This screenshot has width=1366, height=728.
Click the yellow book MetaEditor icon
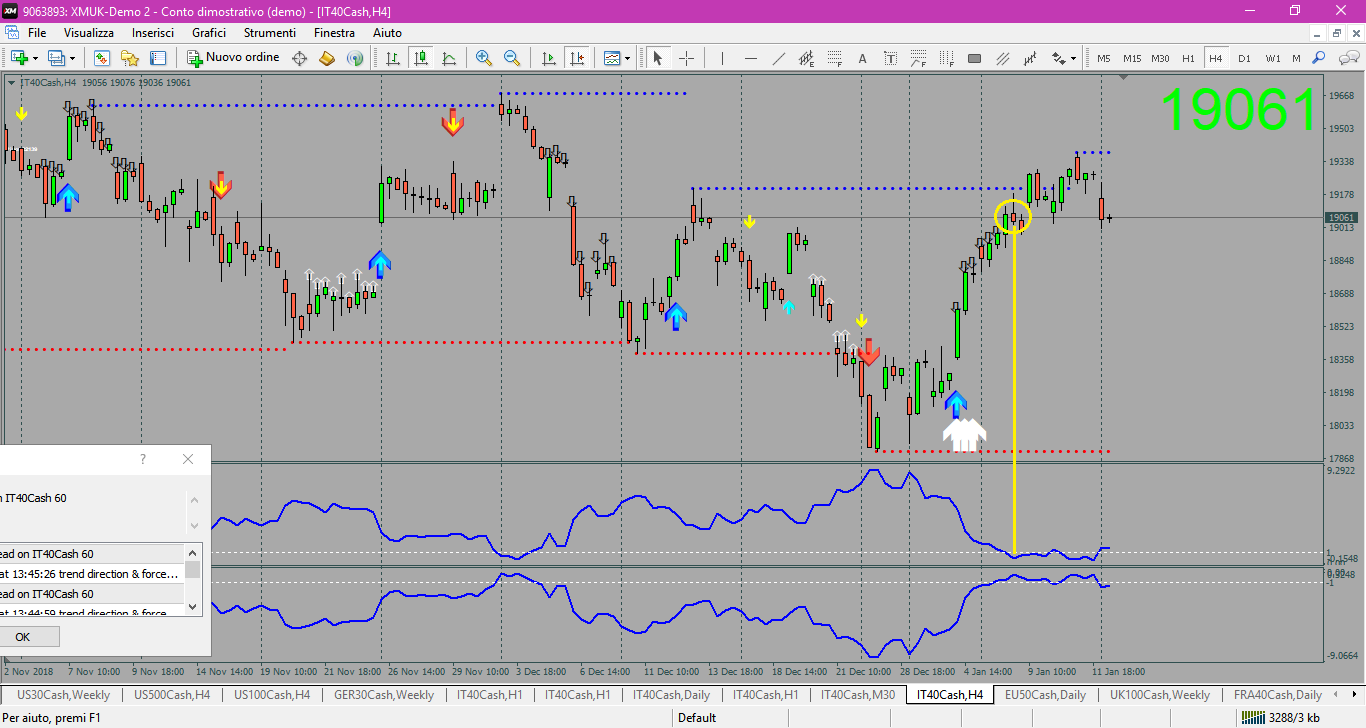coord(326,58)
